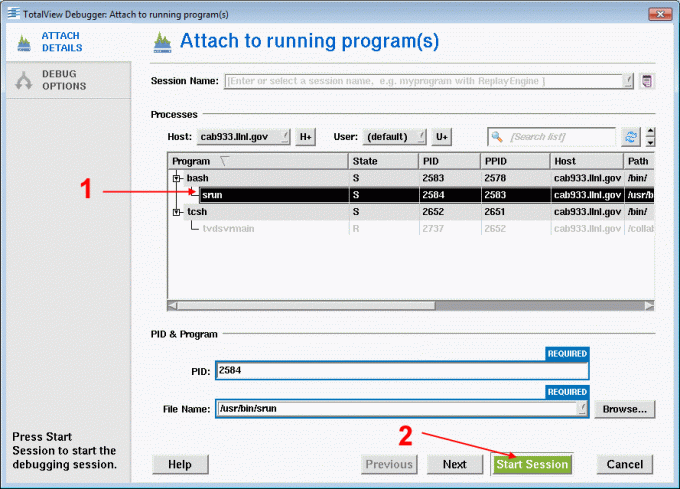Sort by the Path column header

[x=639, y=161]
